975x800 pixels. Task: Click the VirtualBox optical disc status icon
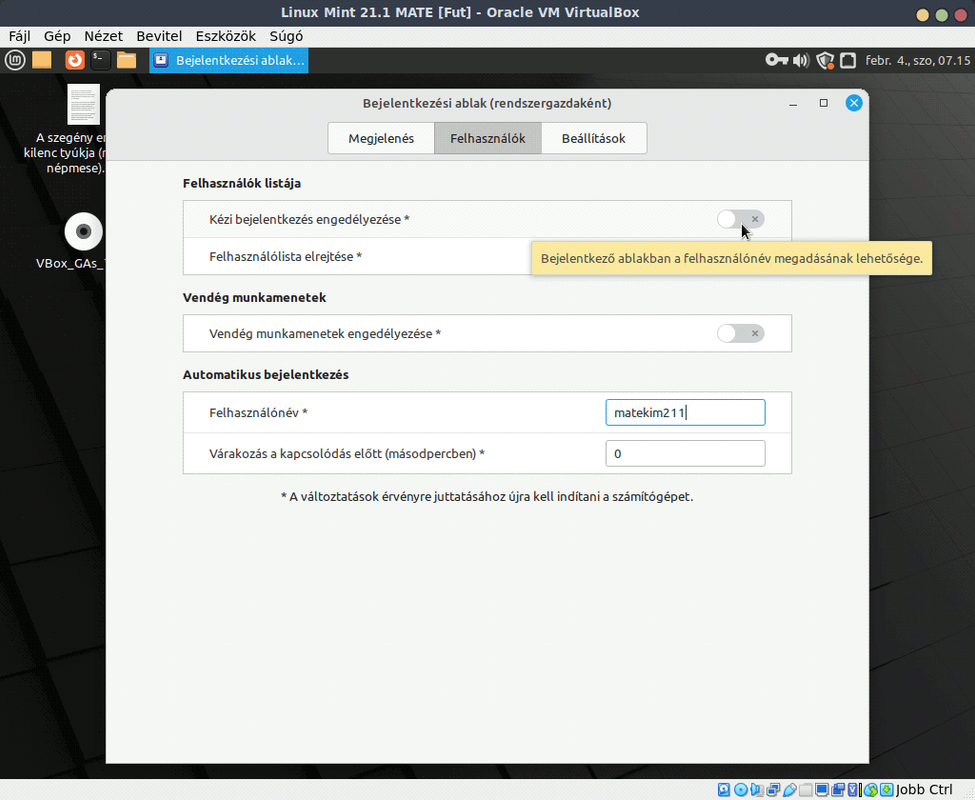coord(741,789)
